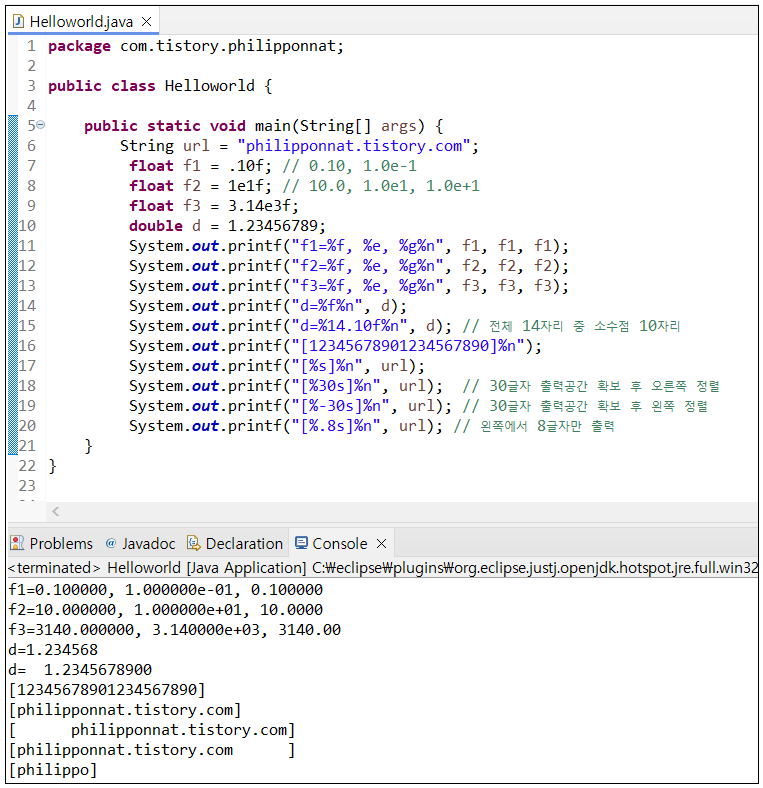Viewport: 763px width, 788px height.
Task: Open the Problems view tab
Action: pos(52,543)
